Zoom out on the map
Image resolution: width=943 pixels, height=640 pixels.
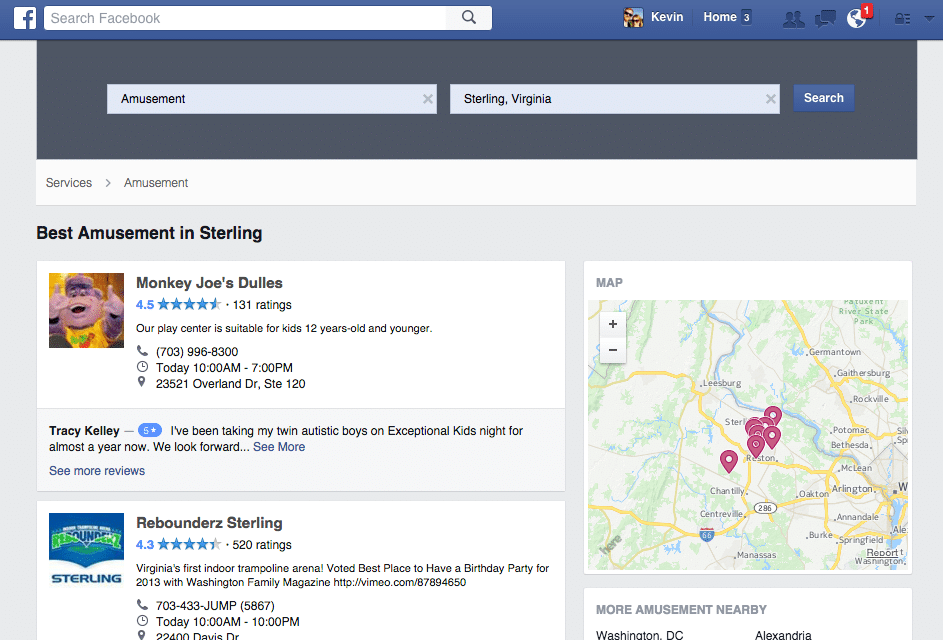pos(613,350)
